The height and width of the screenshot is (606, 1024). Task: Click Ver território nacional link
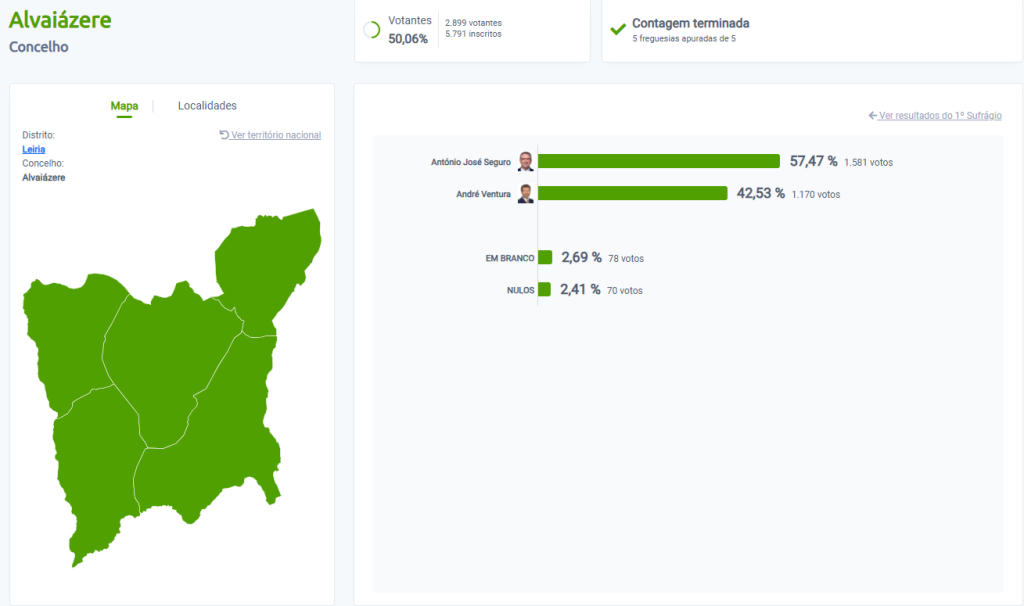[276, 135]
